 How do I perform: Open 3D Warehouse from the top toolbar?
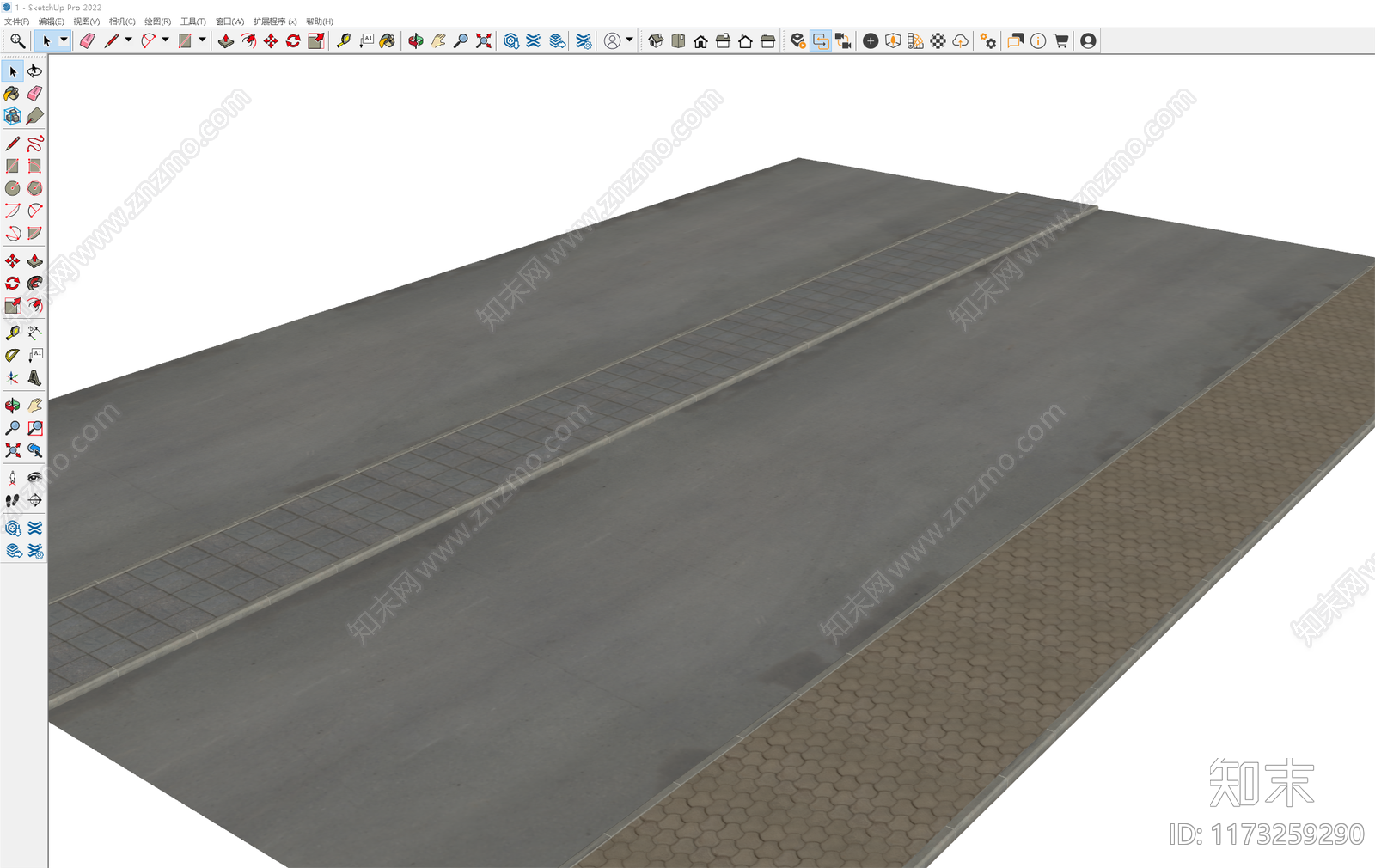511,40
